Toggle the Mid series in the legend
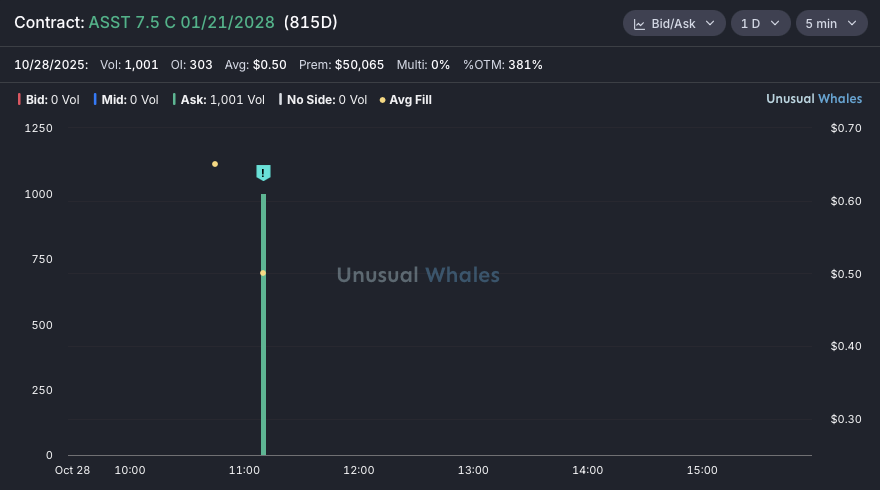 tap(126, 100)
